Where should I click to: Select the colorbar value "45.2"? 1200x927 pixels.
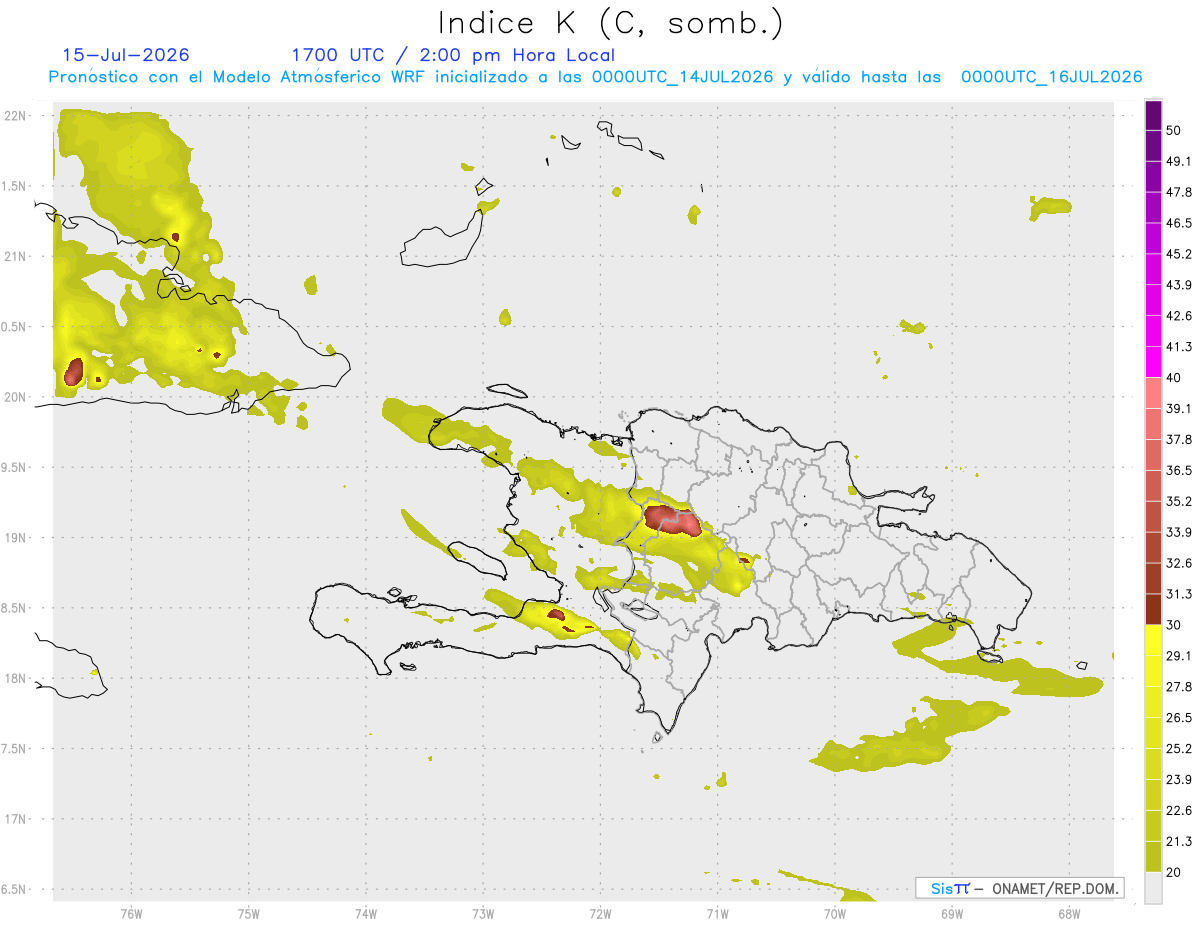[x=1179, y=254]
